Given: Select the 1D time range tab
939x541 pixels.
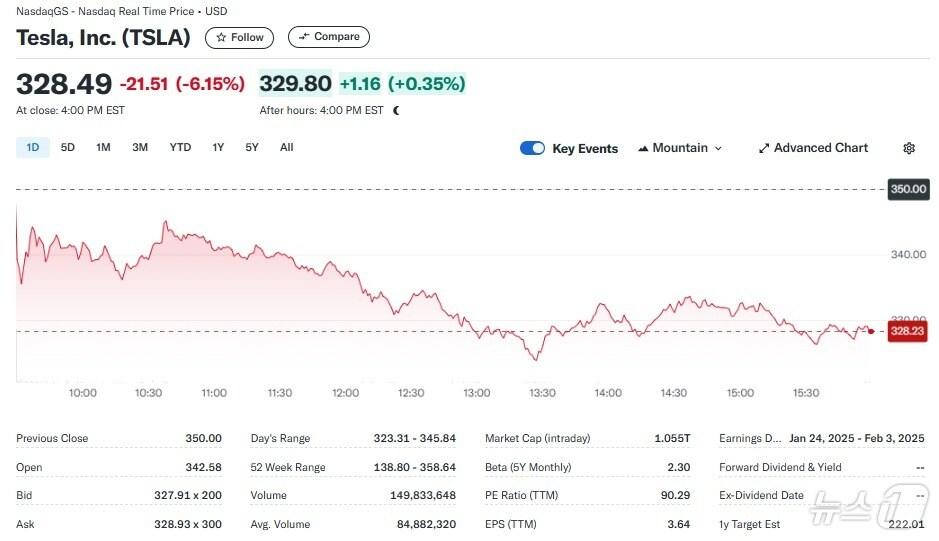Looking at the screenshot, I should (x=32, y=148).
